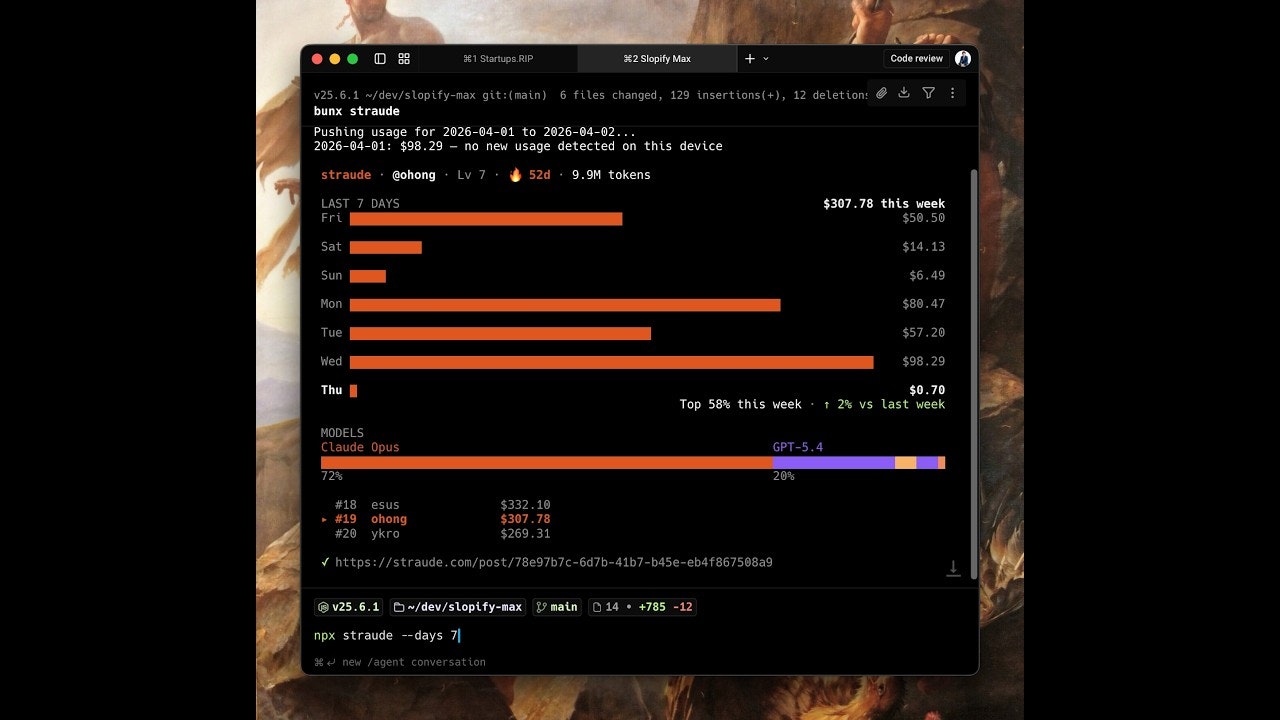Switch to the Startups.RIP tab
The image size is (1280, 720).
pos(498,59)
